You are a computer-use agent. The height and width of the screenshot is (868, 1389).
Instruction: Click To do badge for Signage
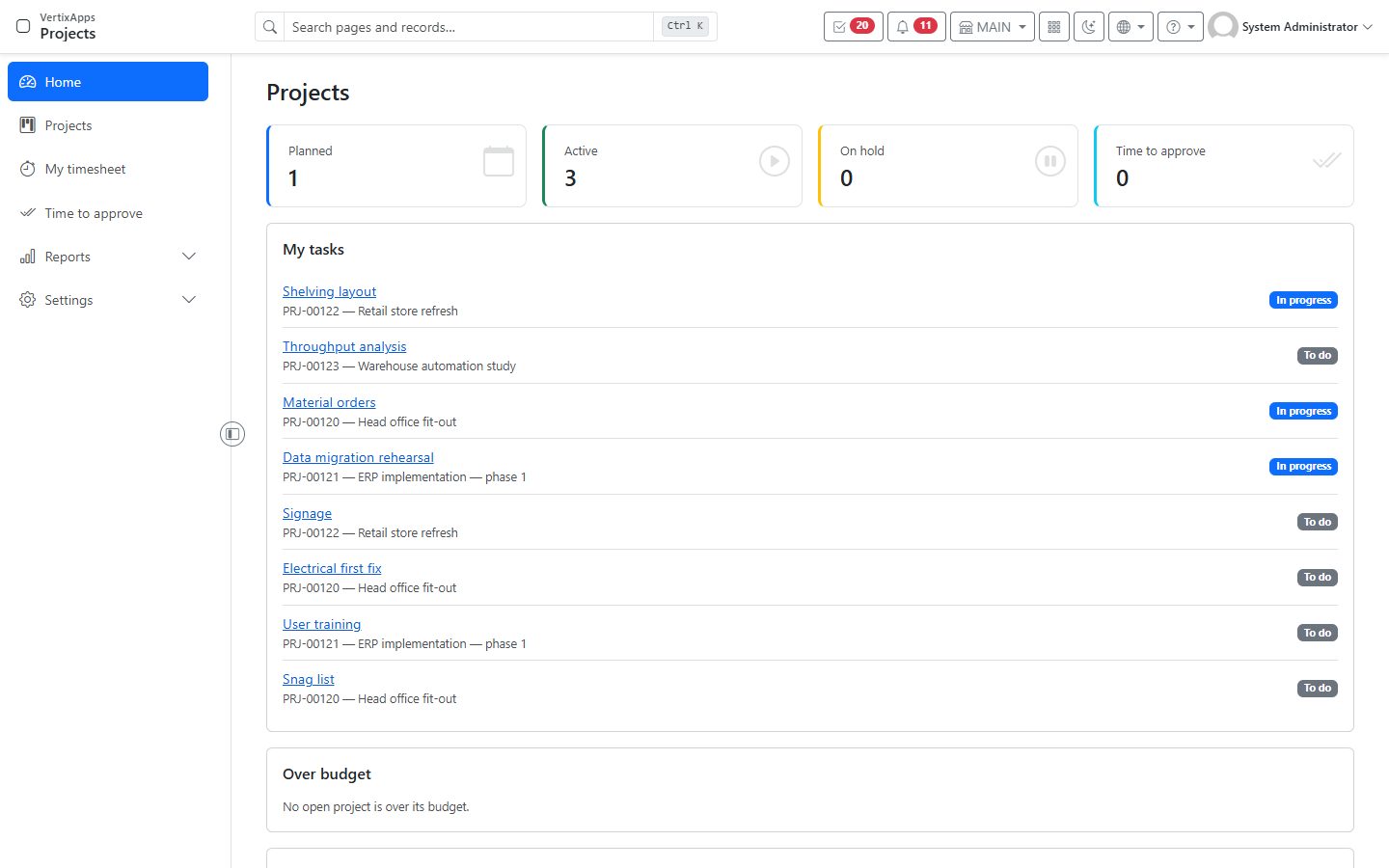click(x=1317, y=522)
